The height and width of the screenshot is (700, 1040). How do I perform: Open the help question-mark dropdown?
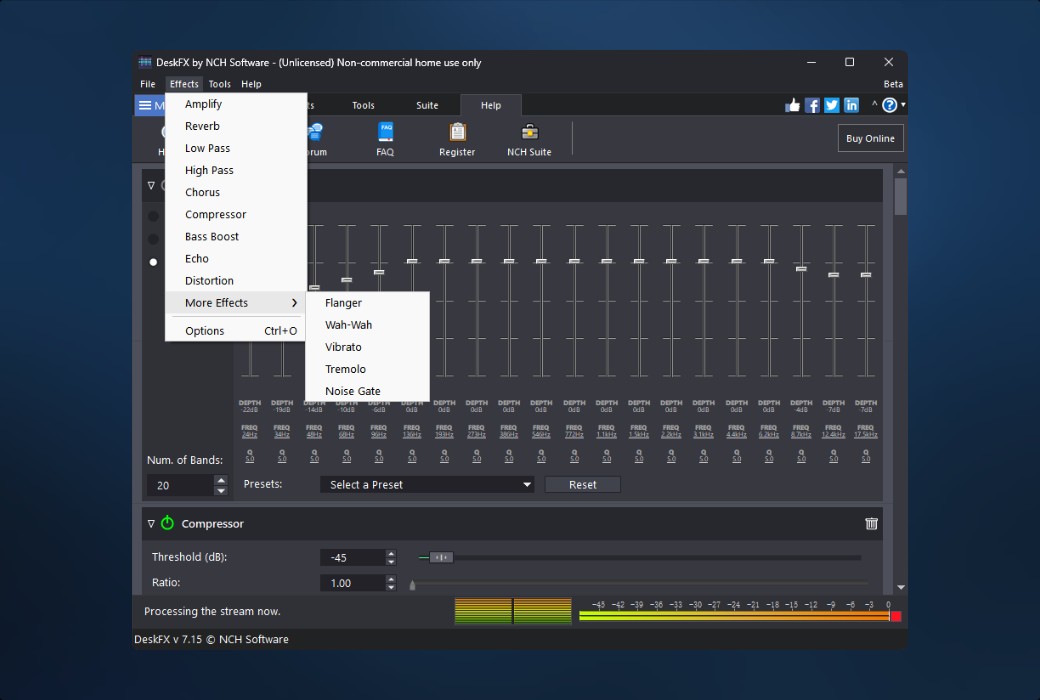click(891, 105)
